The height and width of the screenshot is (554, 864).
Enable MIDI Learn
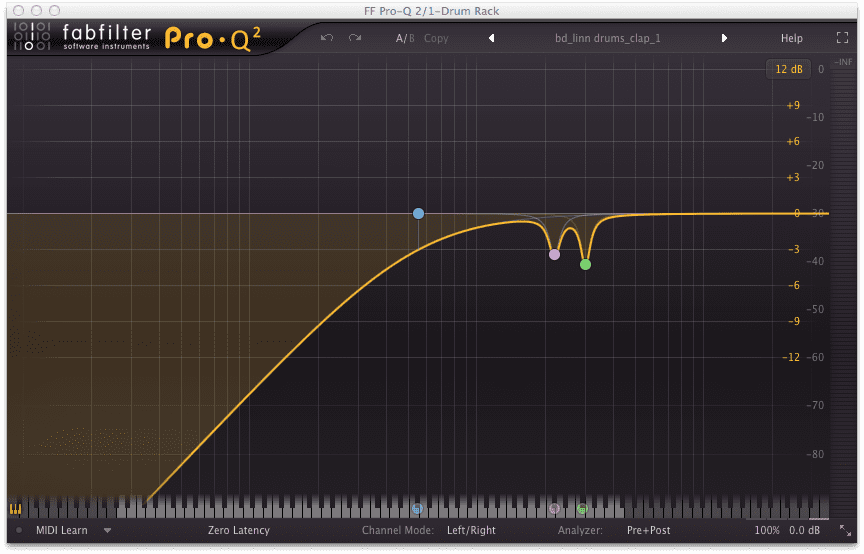click(62, 530)
